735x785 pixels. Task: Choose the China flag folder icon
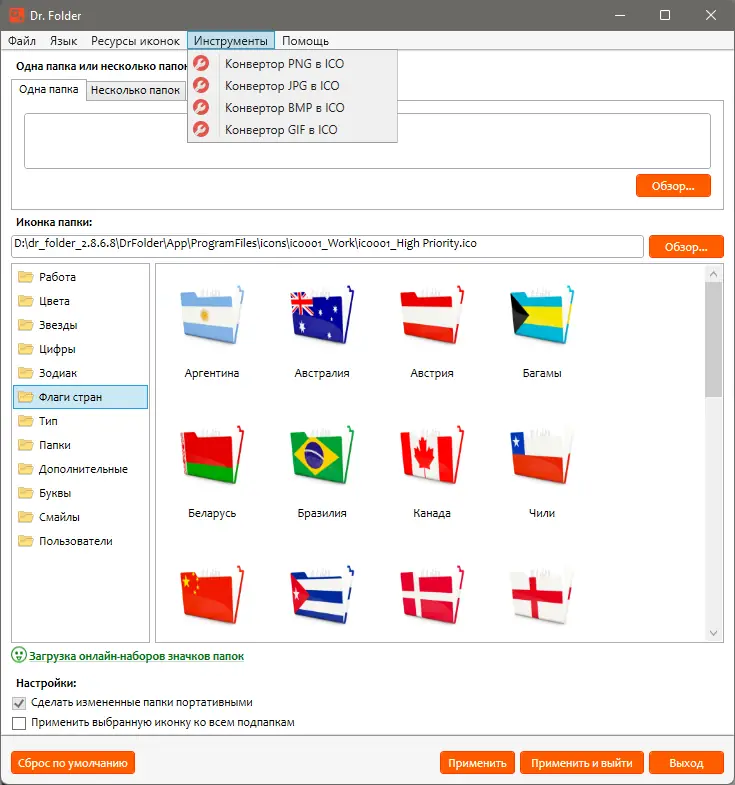(x=212, y=595)
